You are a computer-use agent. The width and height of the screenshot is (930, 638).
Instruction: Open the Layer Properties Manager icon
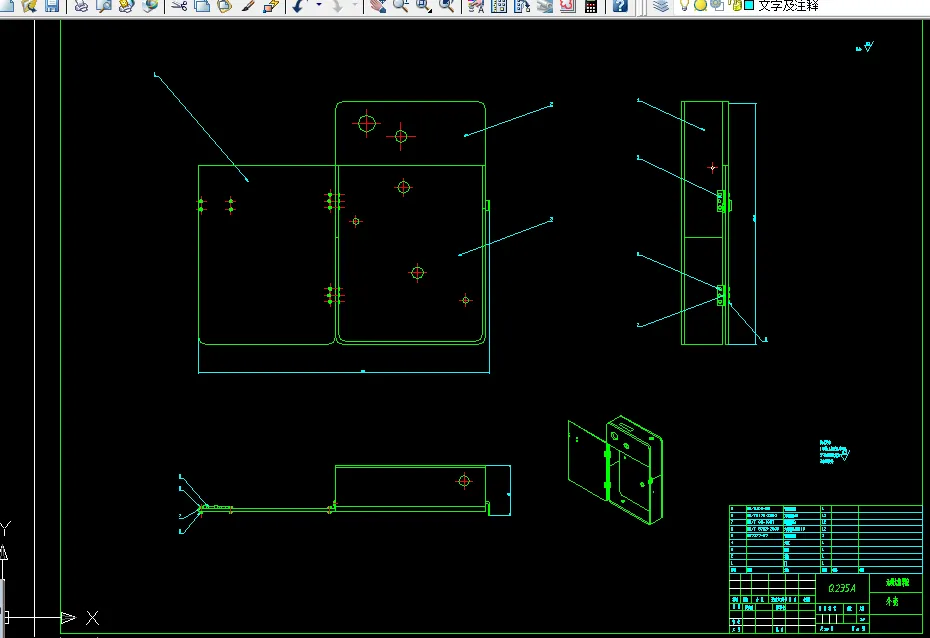[661, 6]
